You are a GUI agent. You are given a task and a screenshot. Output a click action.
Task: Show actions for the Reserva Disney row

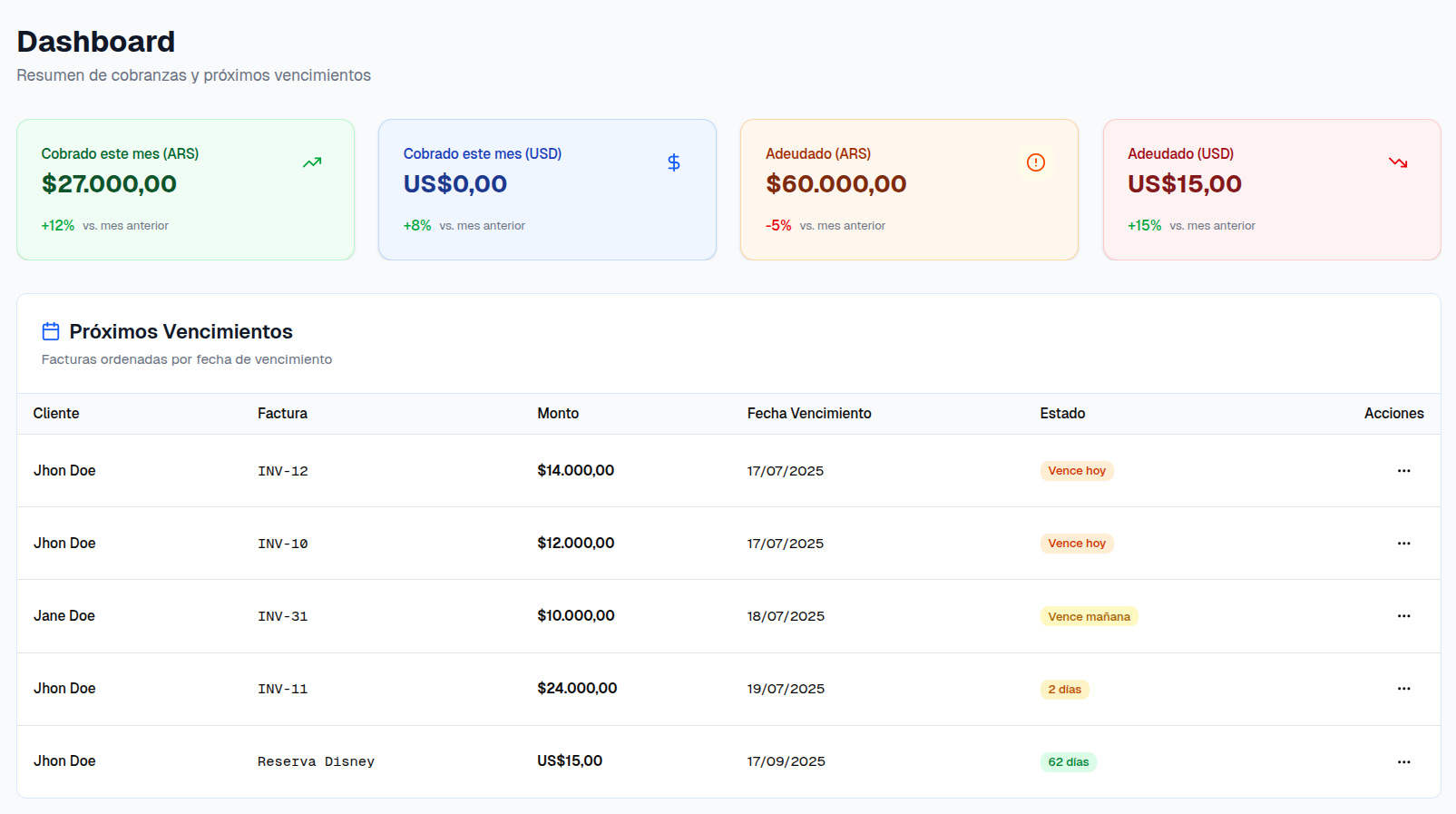coord(1403,762)
